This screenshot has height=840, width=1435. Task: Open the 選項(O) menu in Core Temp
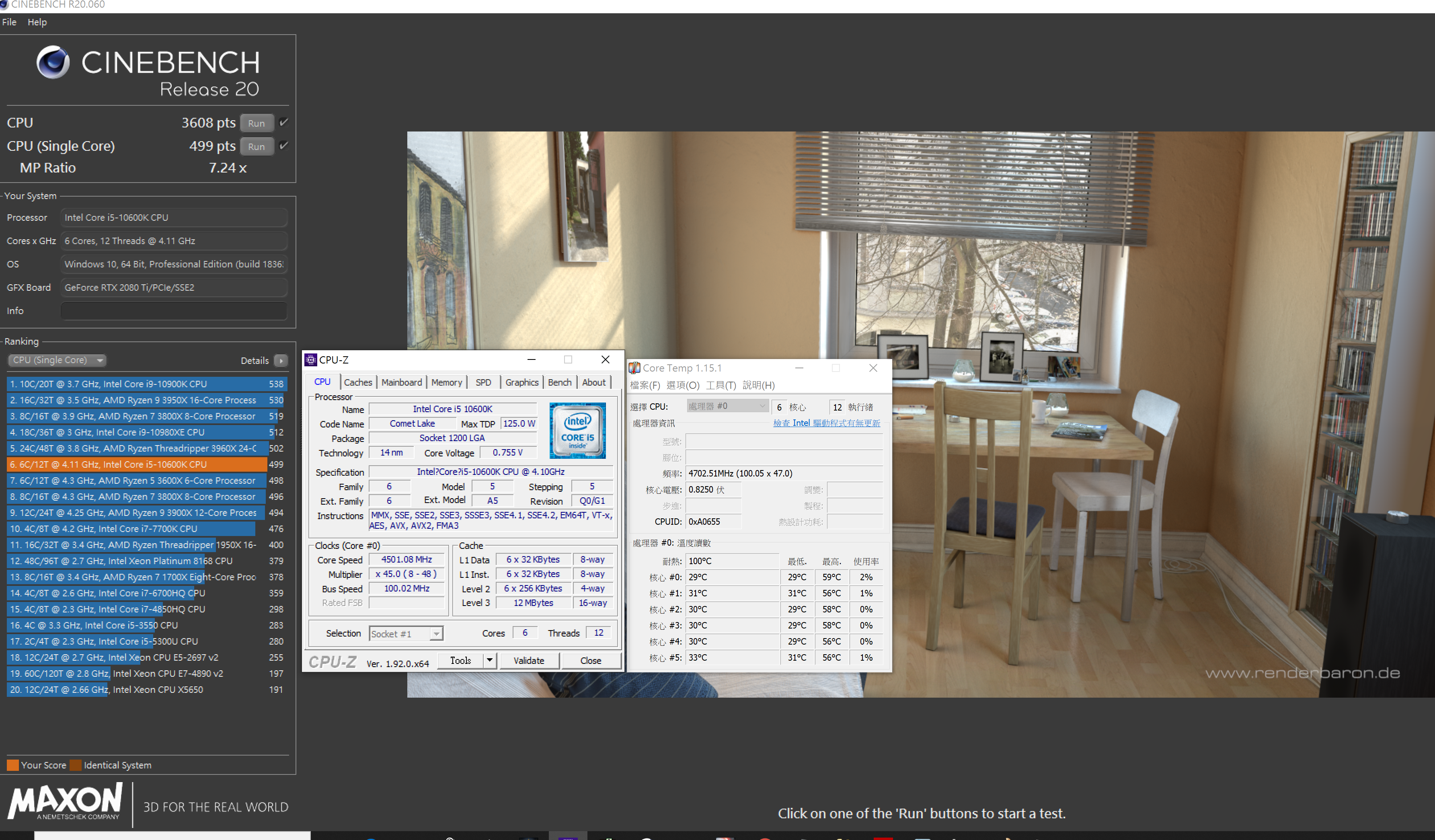point(683,386)
